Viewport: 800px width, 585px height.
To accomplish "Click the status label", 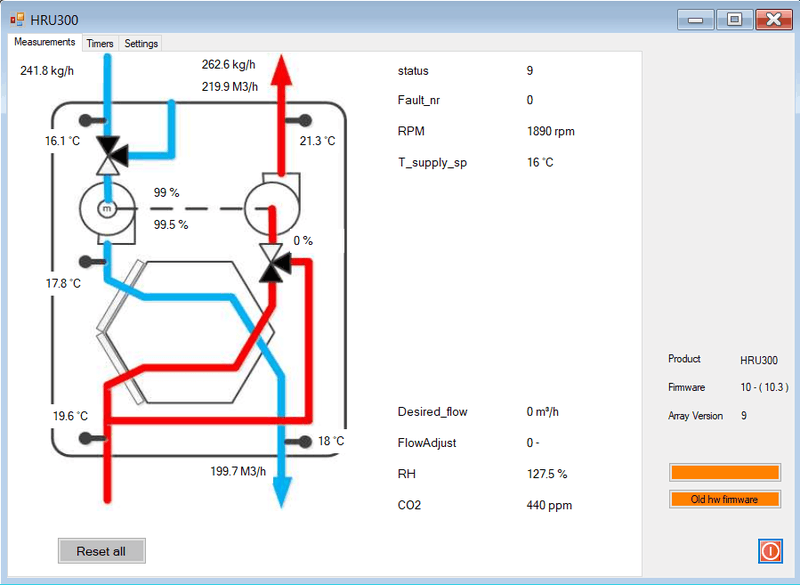I will tap(413, 71).
